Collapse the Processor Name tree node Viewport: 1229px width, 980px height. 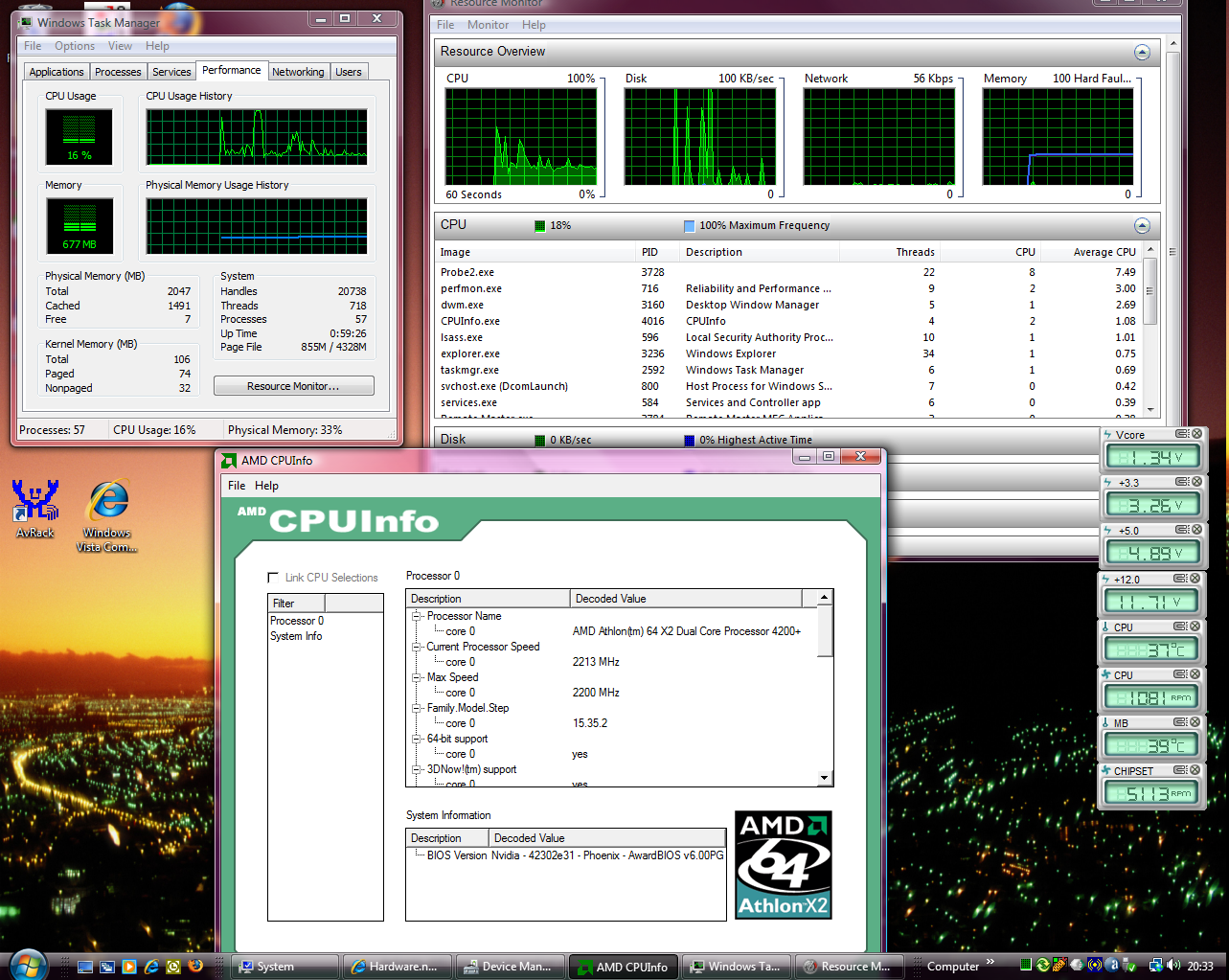pyautogui.click(x=417, y=616)
